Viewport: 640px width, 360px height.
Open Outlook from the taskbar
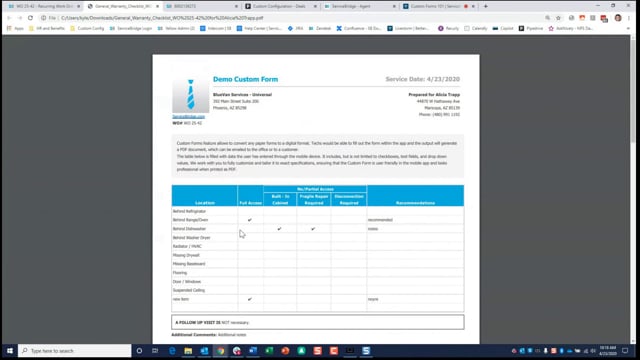[x=204, y=351]
